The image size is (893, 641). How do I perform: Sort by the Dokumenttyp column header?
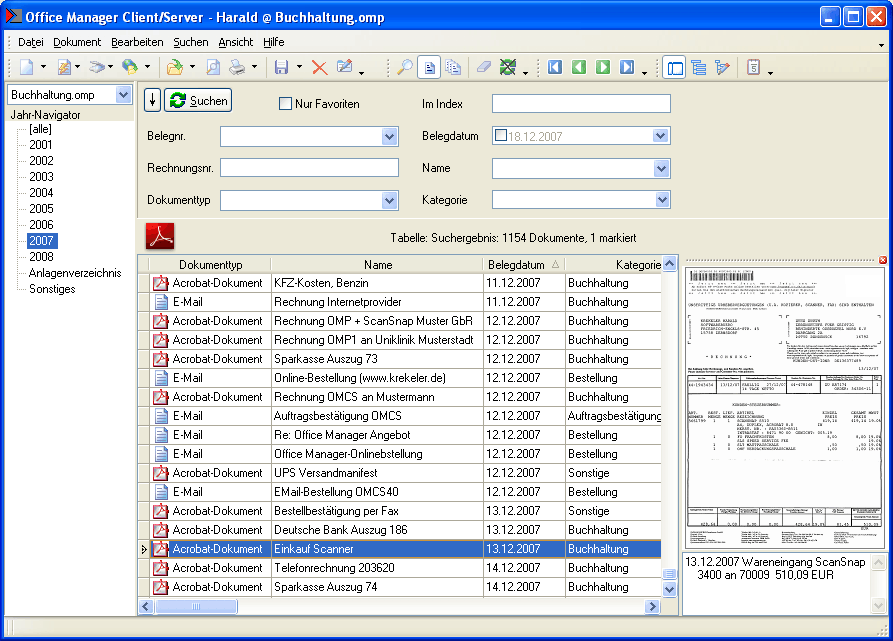[x=210, y=265]
